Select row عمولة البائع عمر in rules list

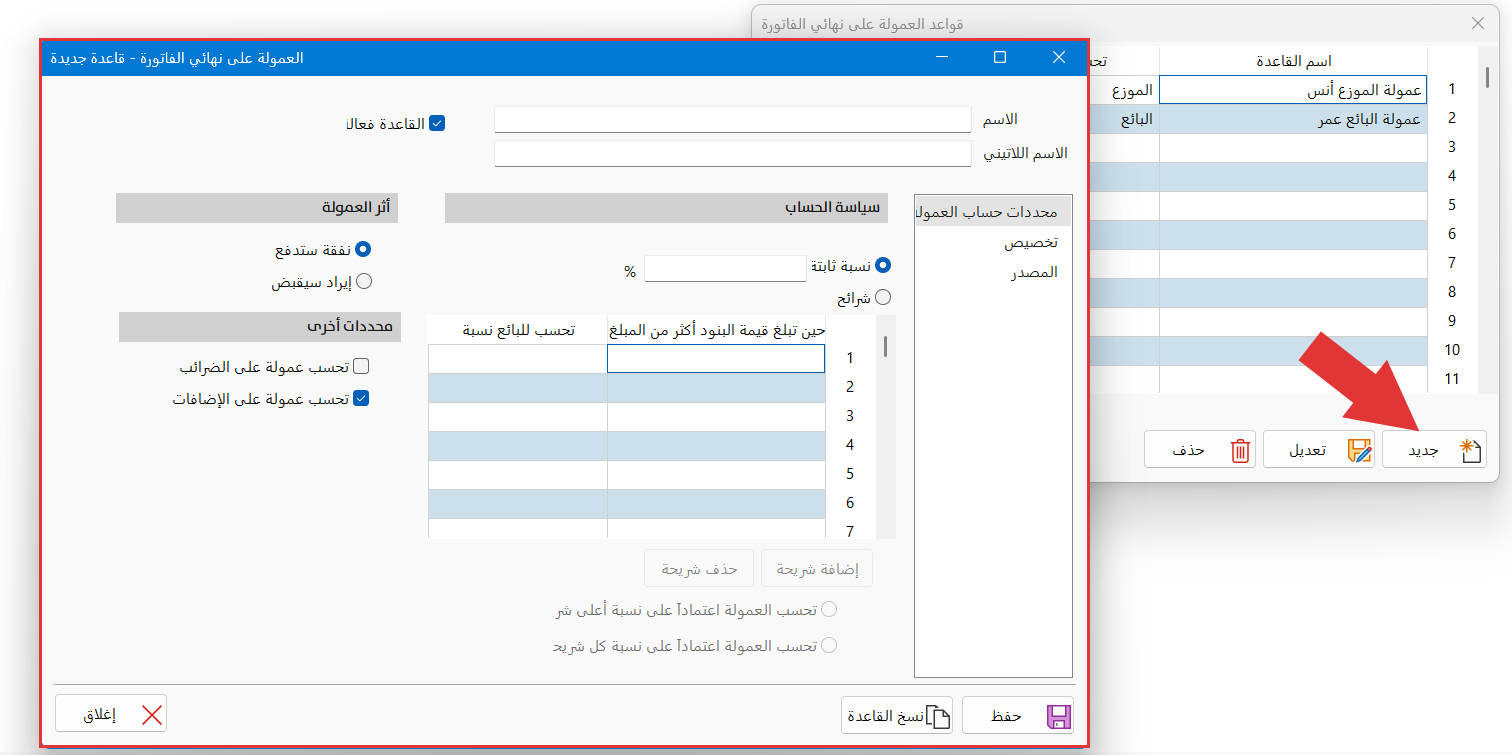point(1294,119)
